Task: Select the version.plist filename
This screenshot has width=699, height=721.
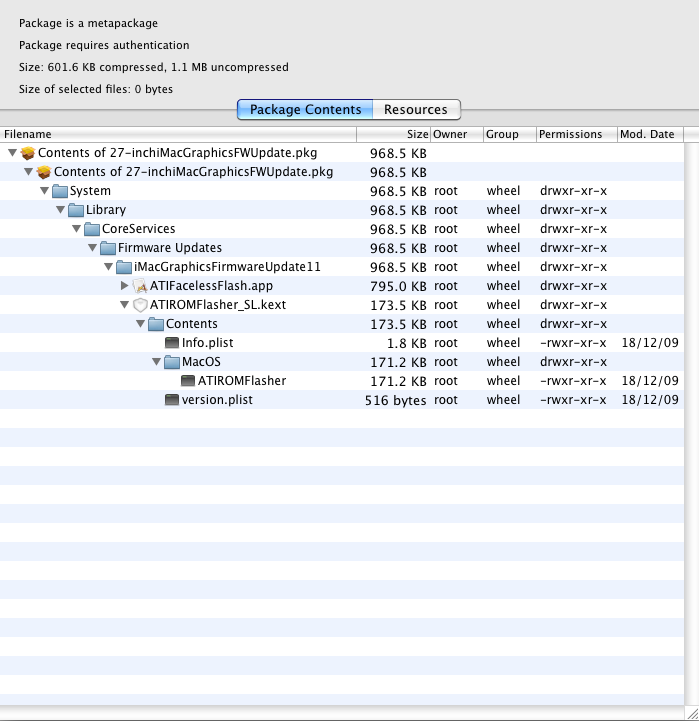Action: (217, 400)
